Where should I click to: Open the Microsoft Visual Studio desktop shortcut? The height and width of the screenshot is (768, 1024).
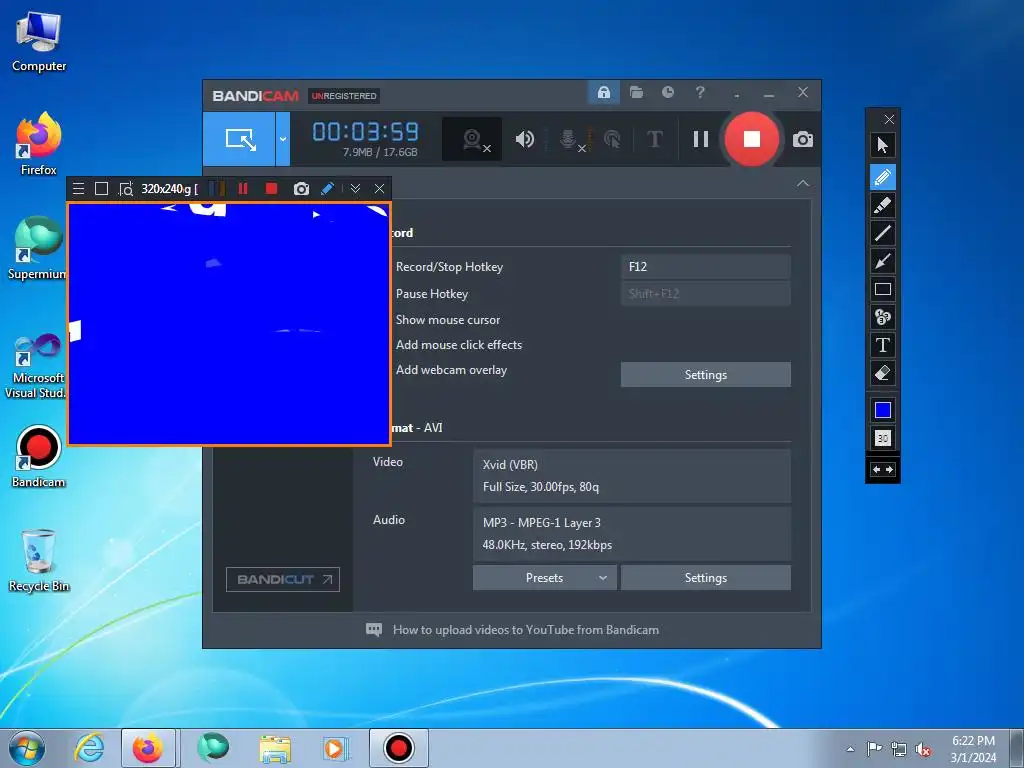point(36,366)
